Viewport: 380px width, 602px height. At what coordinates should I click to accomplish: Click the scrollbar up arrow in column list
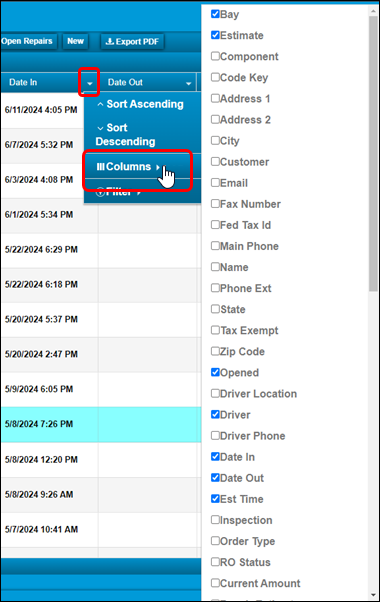coord(373,11)
